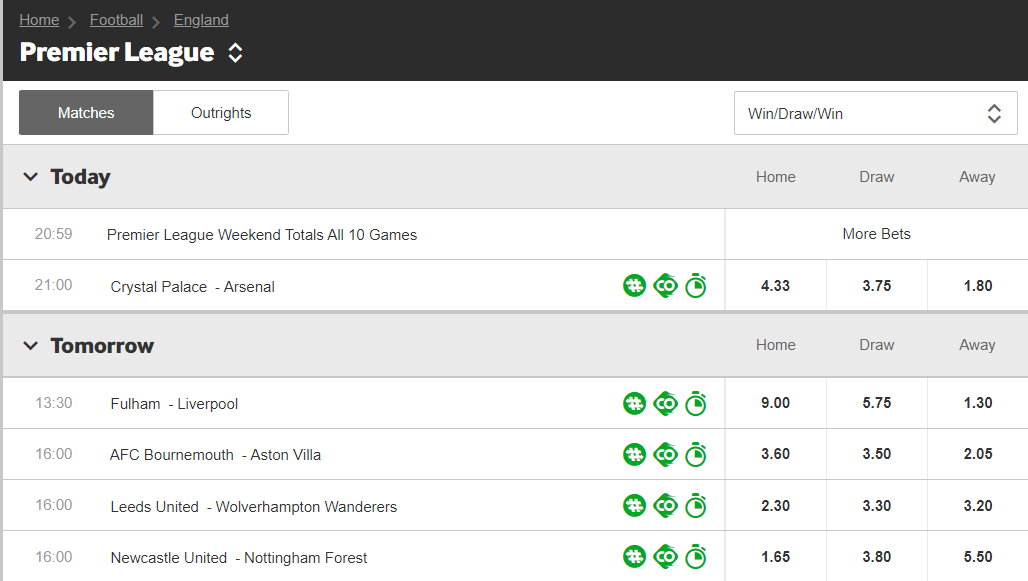Image resolution: width=1028 pixels, height=581 pixels.
Task: Click the stopwatch icon for AFC Bournemouth - Aston Villa
Action: [x=696, y=455]
